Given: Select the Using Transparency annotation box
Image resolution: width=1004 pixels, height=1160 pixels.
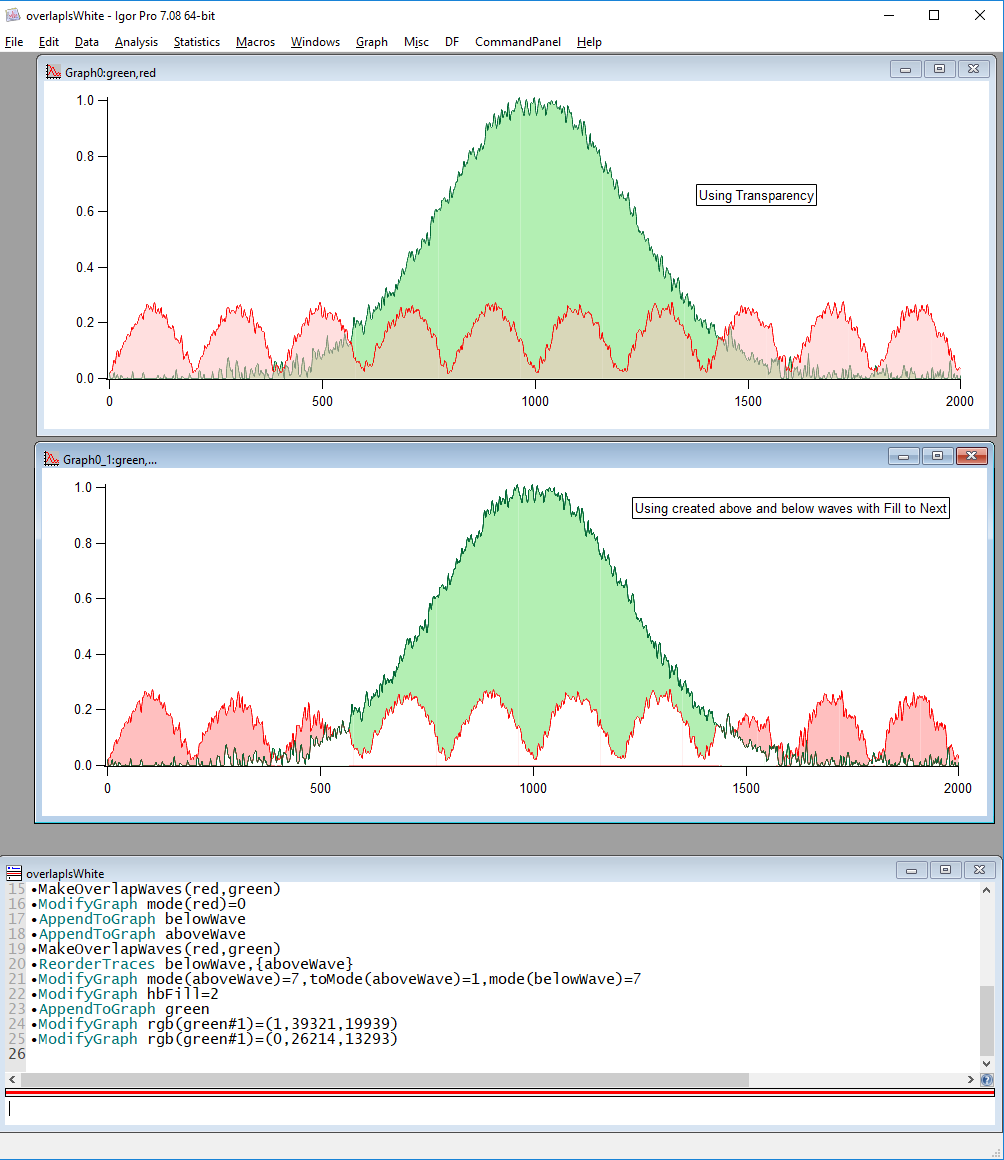Looking at the screenshot, I should [755, 195].
